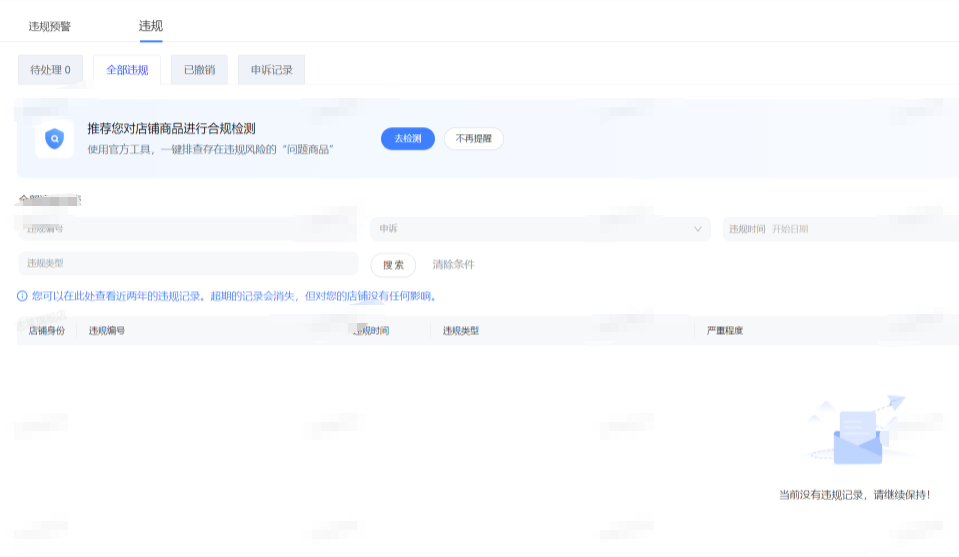Focus the 违规编号 input field
The height and width of the screenshot is (557, 959).
[x=187, y=229]
